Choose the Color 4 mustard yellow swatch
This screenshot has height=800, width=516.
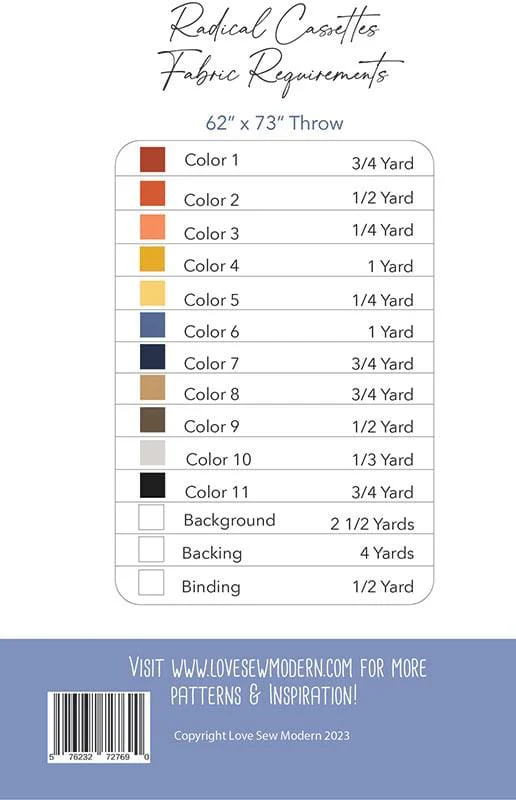pos(153,259)
